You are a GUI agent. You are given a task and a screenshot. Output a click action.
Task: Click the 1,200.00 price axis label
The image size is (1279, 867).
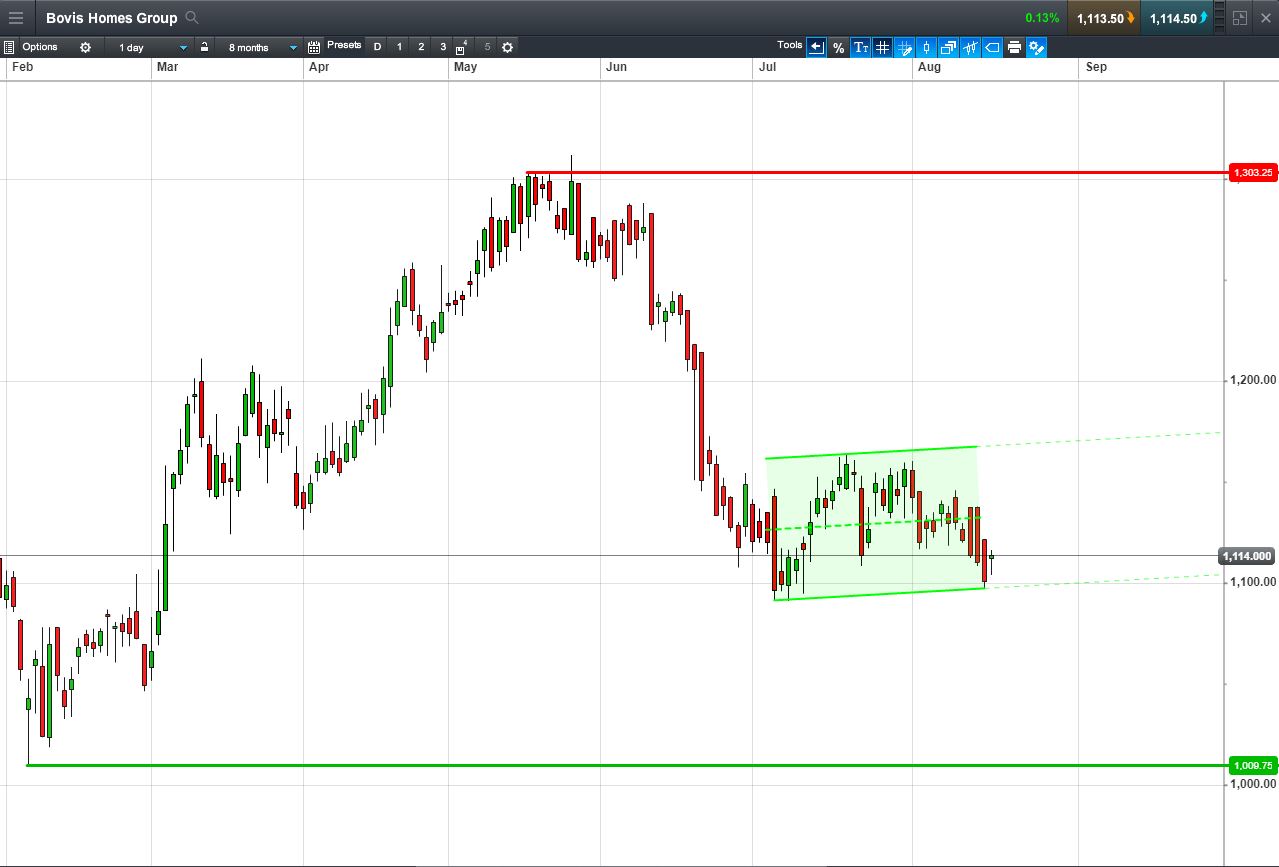1254,380
